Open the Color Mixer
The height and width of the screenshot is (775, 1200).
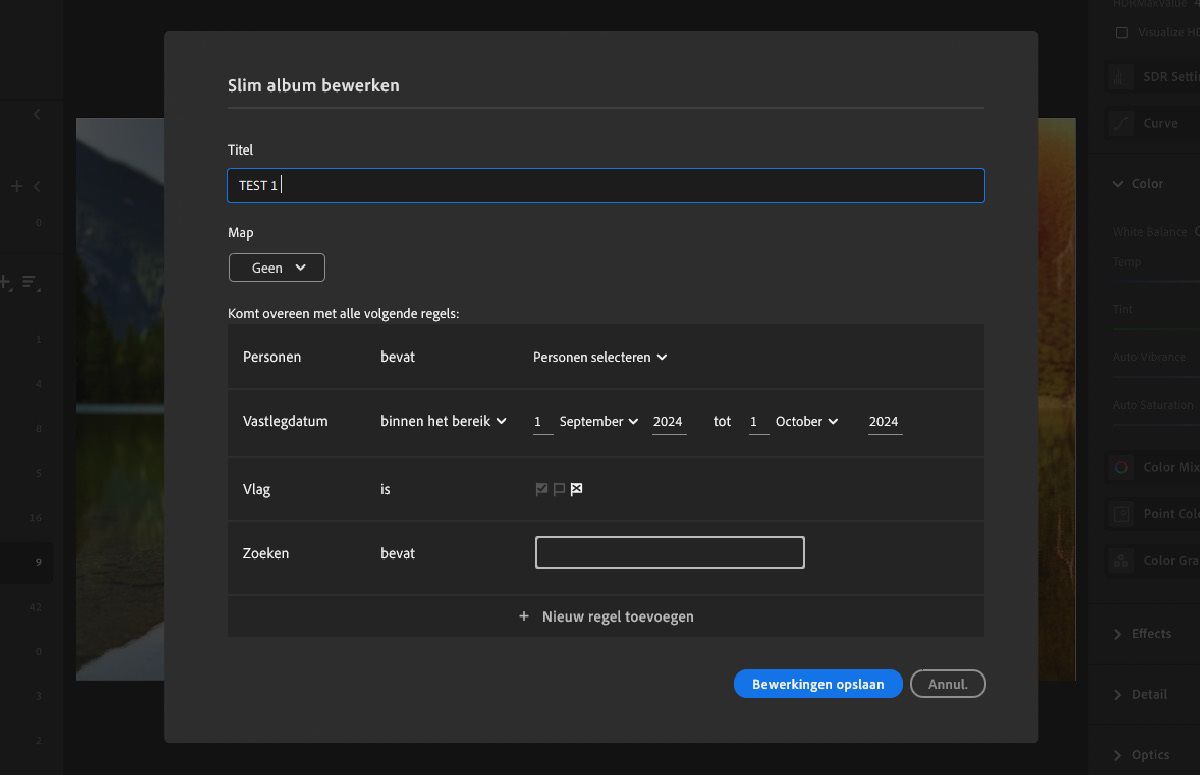pyautogui.click(x=1120, y=466)
